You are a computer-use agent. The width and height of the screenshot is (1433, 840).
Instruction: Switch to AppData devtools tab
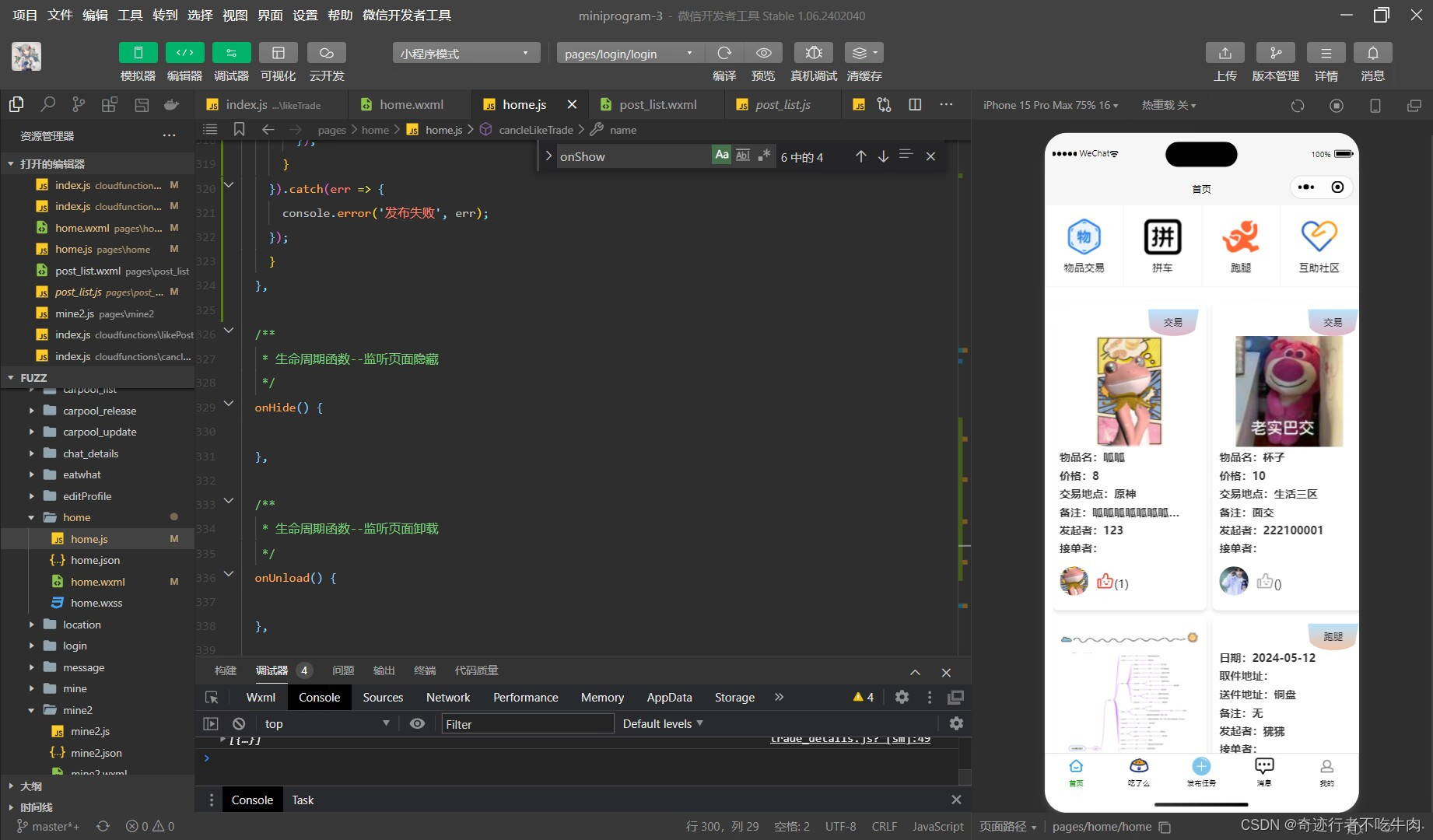(669, 698)
